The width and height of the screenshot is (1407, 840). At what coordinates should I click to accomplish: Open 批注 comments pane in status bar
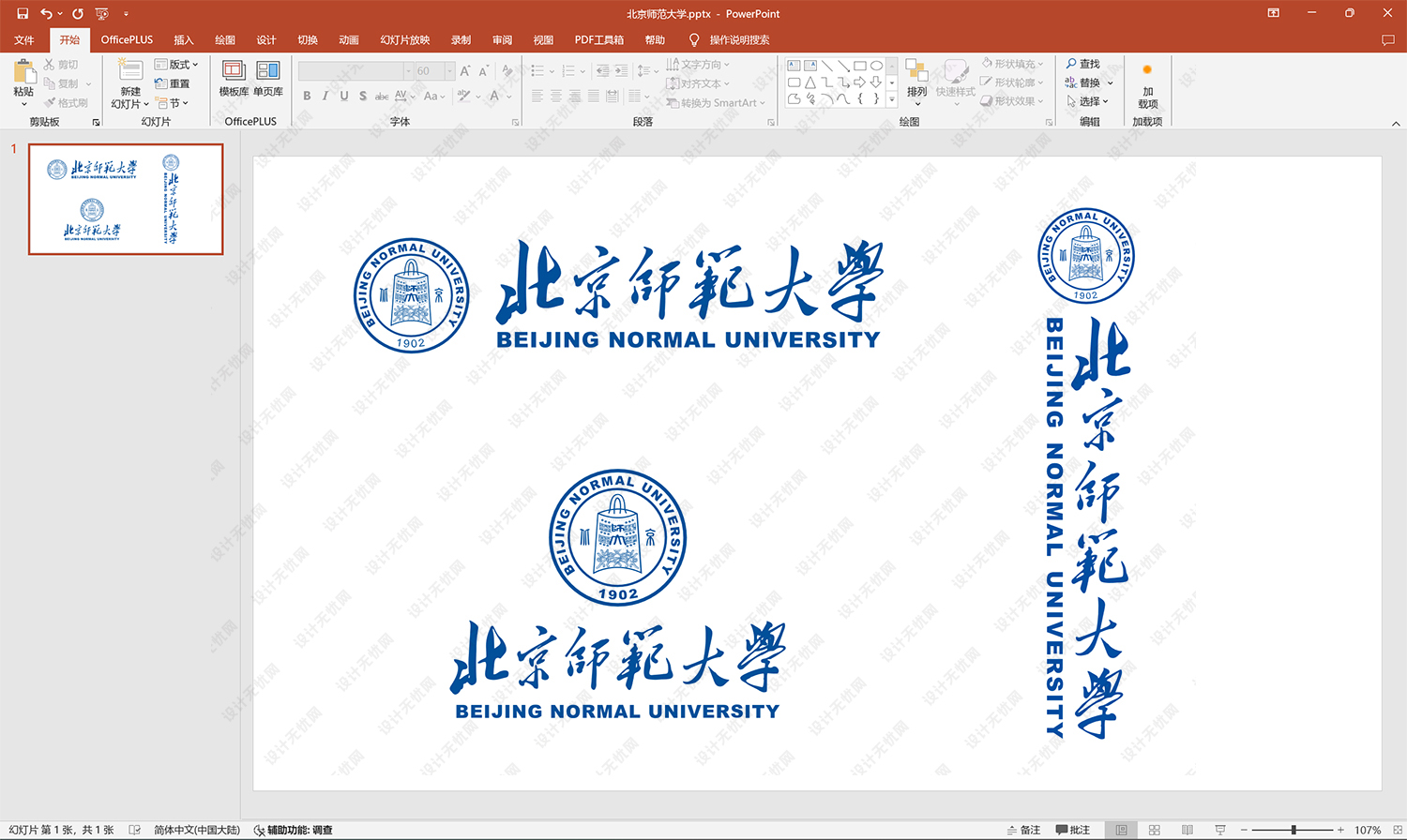[1073, 830]
